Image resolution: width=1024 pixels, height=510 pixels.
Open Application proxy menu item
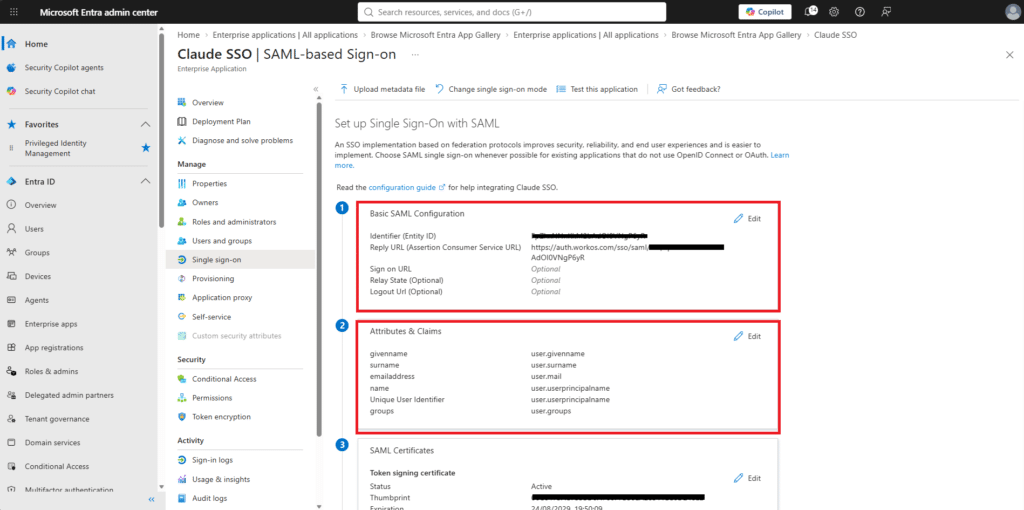coord(222,298)
